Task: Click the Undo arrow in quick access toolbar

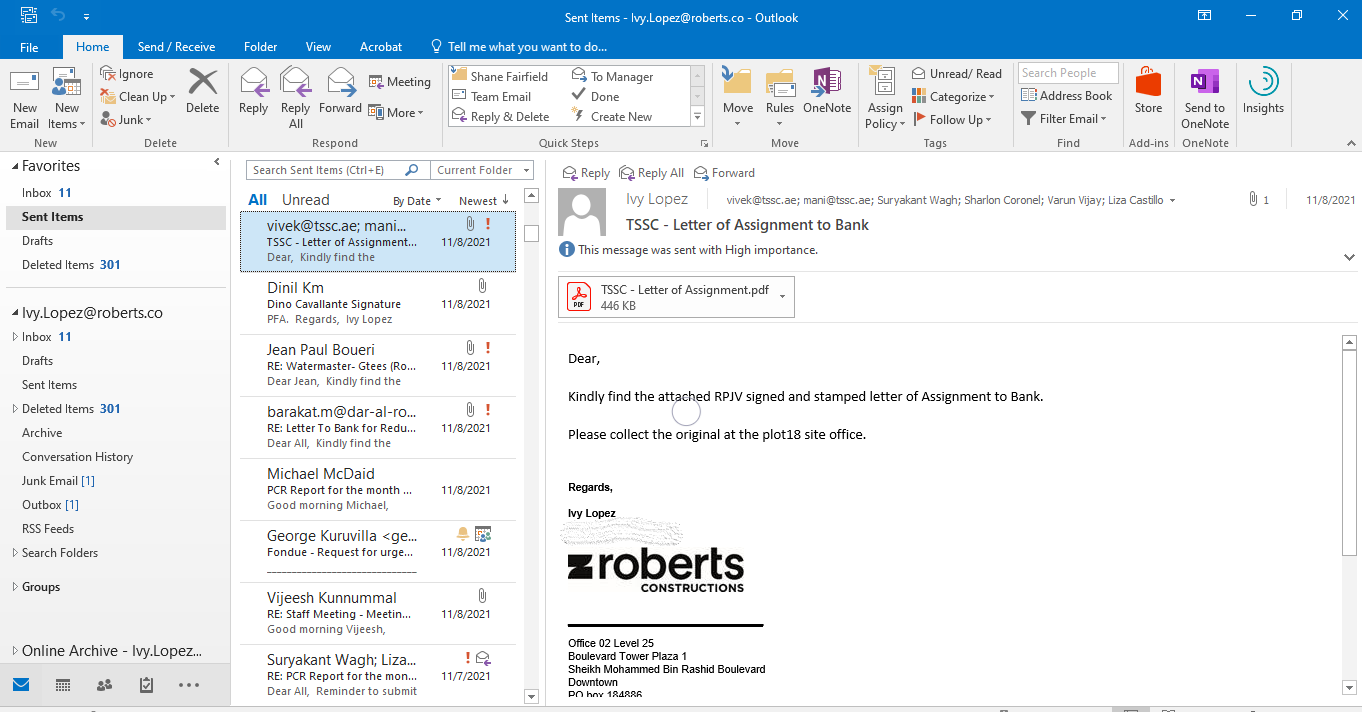Action: pos(58,16)
